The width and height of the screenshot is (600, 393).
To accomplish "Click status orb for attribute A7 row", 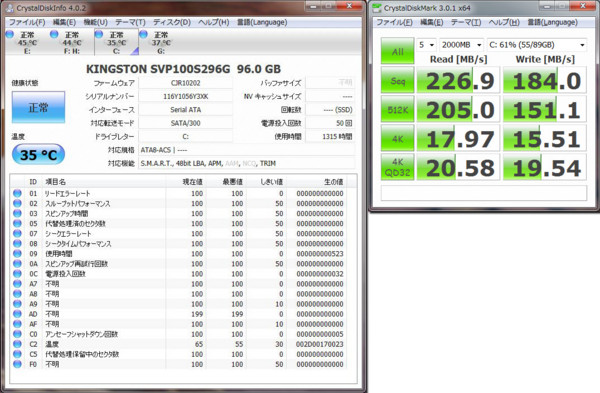I will [x=17, y=284].
